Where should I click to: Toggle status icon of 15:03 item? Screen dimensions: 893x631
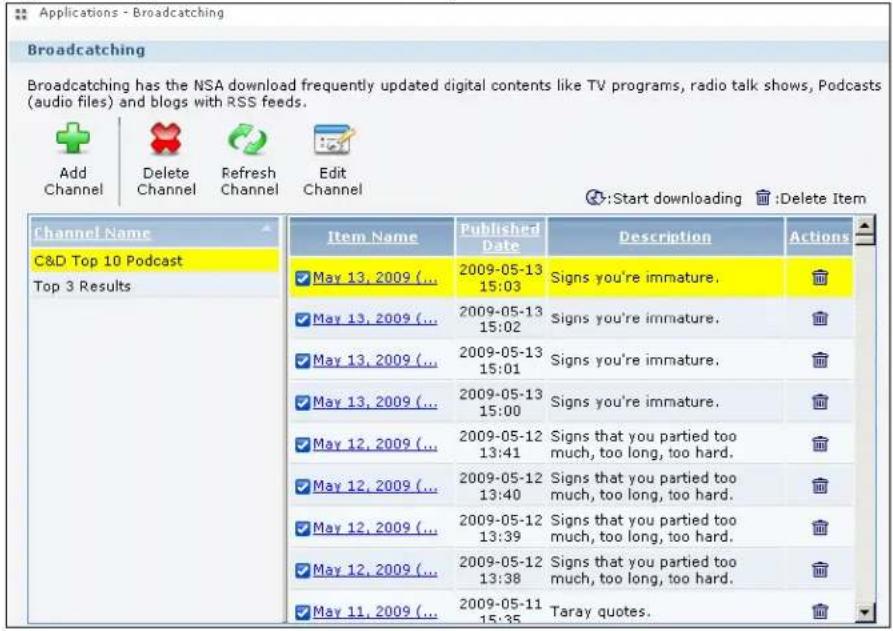point(303,278)
